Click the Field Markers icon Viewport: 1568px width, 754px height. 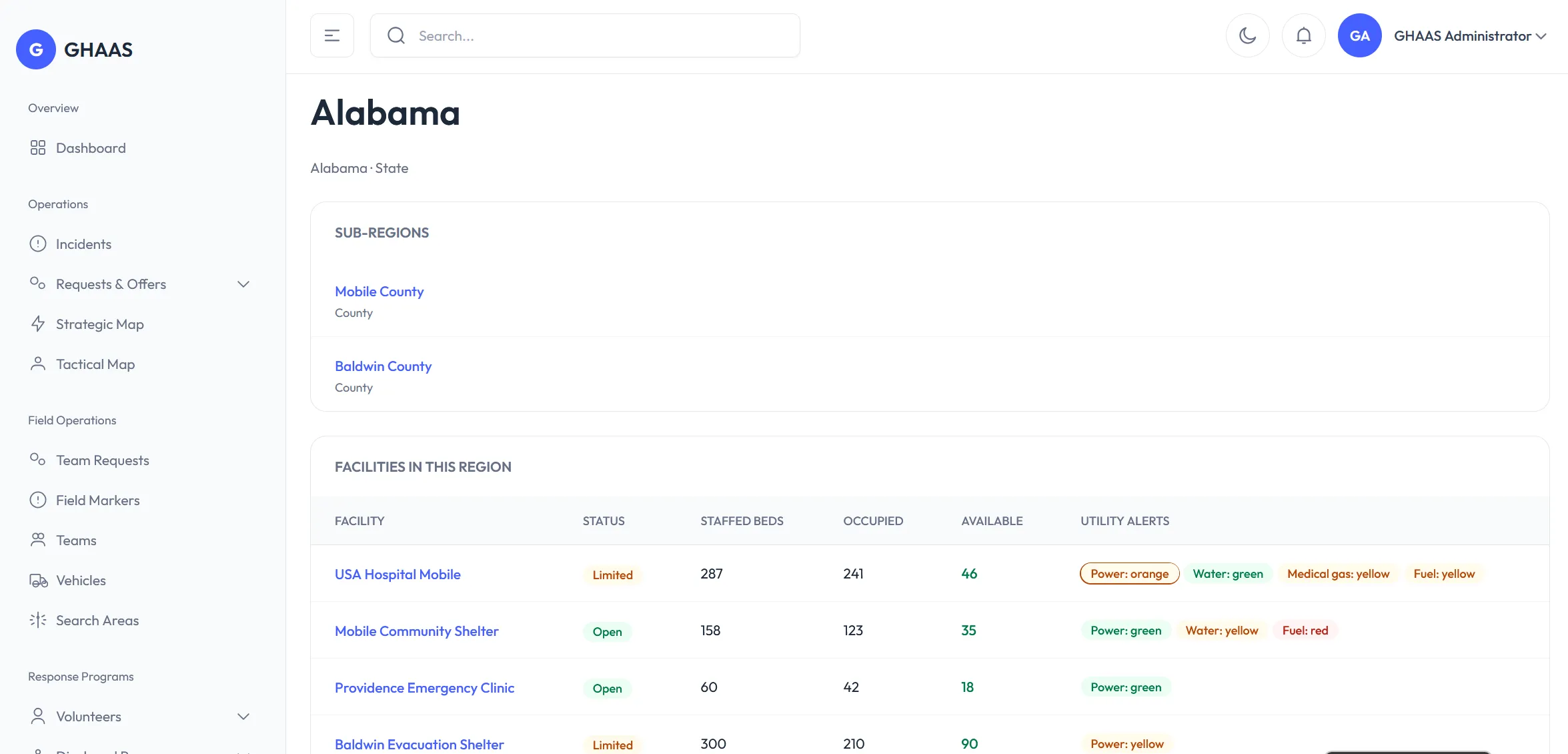pyautogui.click(x=38, y=500)
